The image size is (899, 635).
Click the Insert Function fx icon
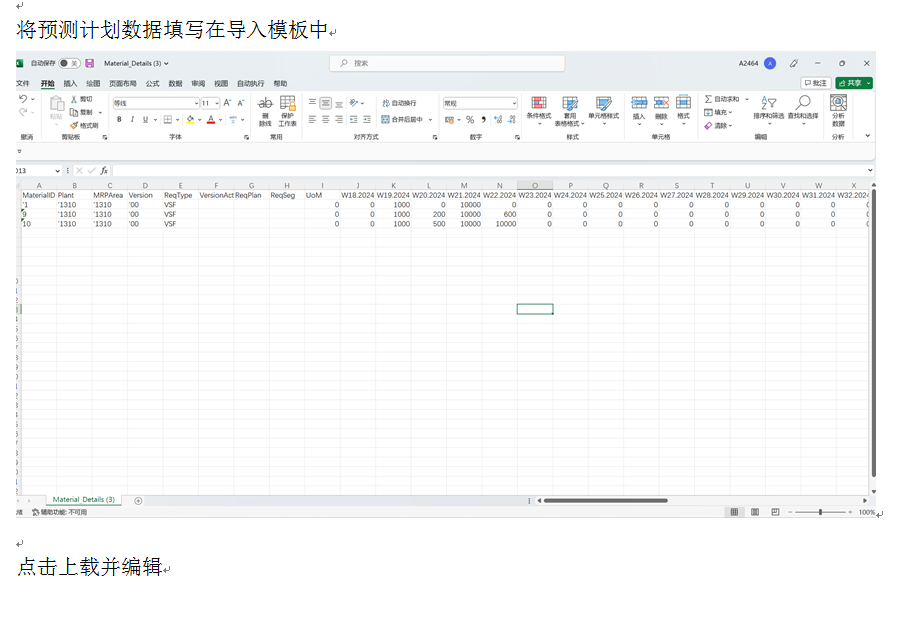click(x=104, y=171)
